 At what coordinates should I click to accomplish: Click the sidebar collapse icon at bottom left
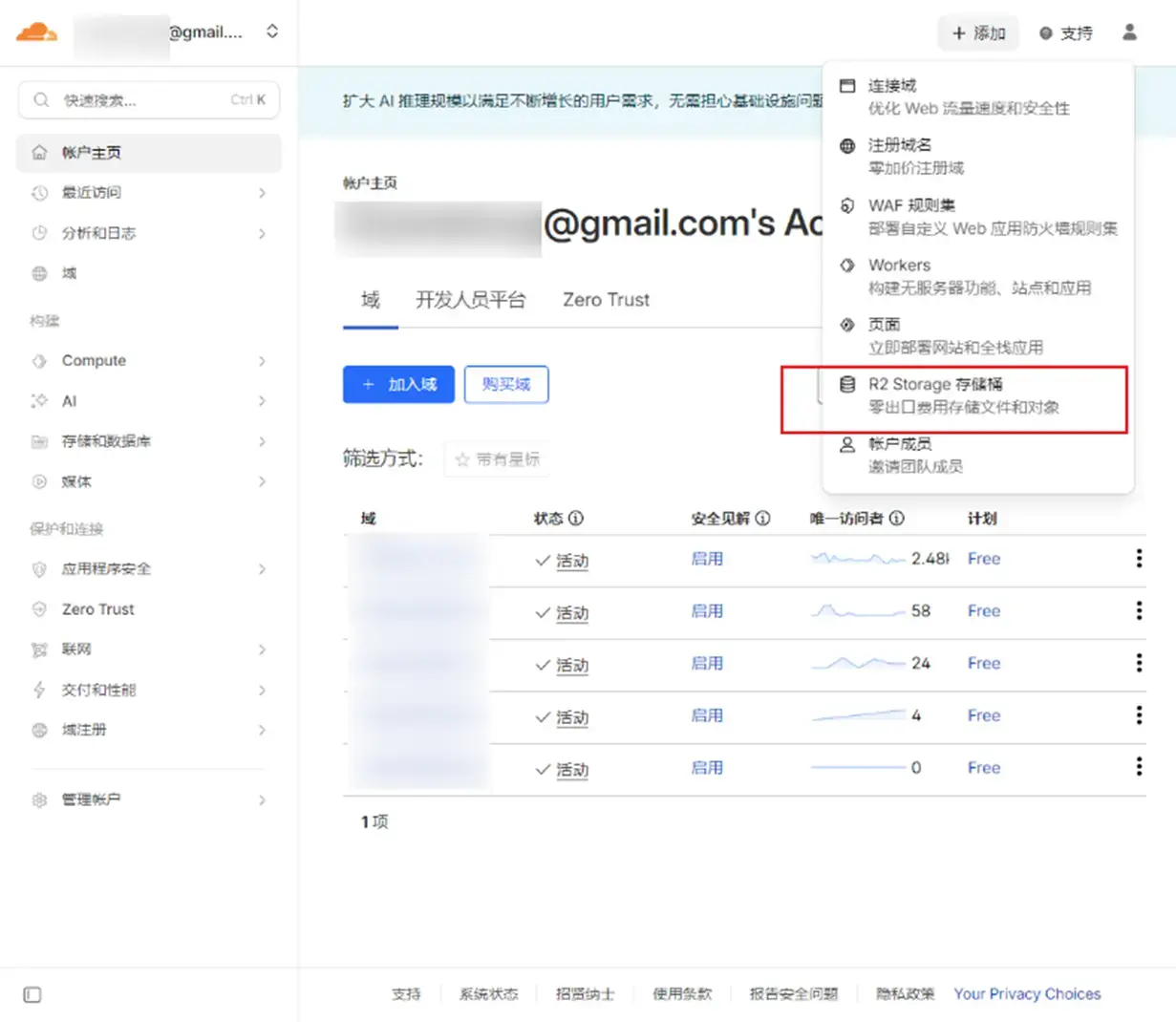click(32, 994)
